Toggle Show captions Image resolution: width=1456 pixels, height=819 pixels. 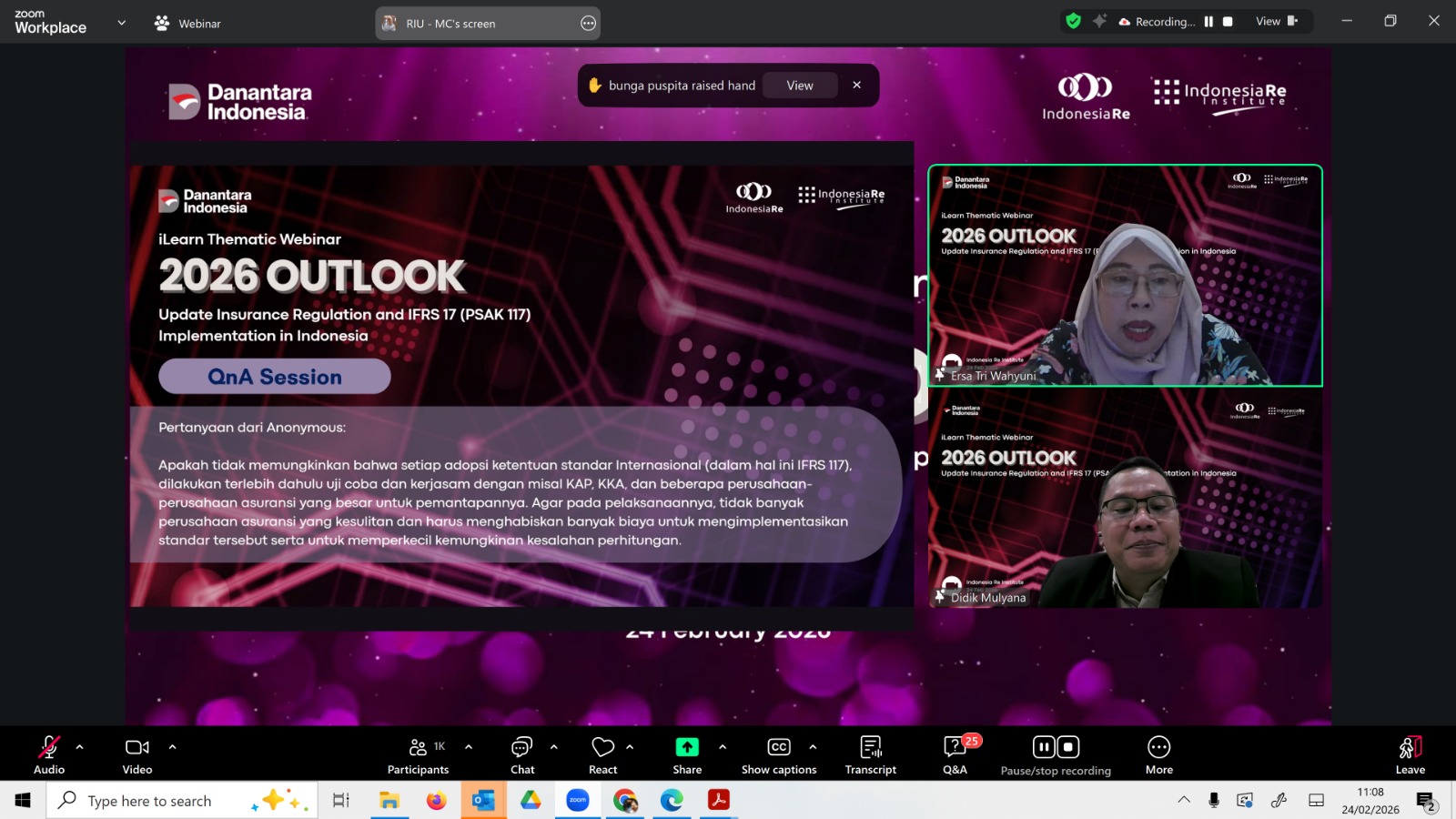(779, 754)
